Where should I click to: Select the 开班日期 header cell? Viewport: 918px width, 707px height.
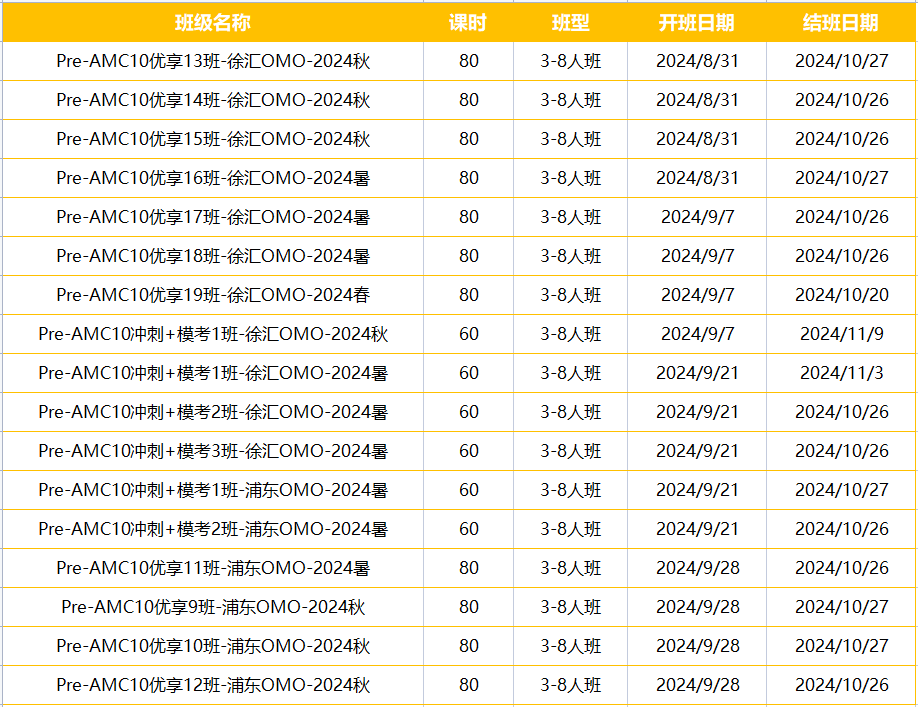click(697, 22)
